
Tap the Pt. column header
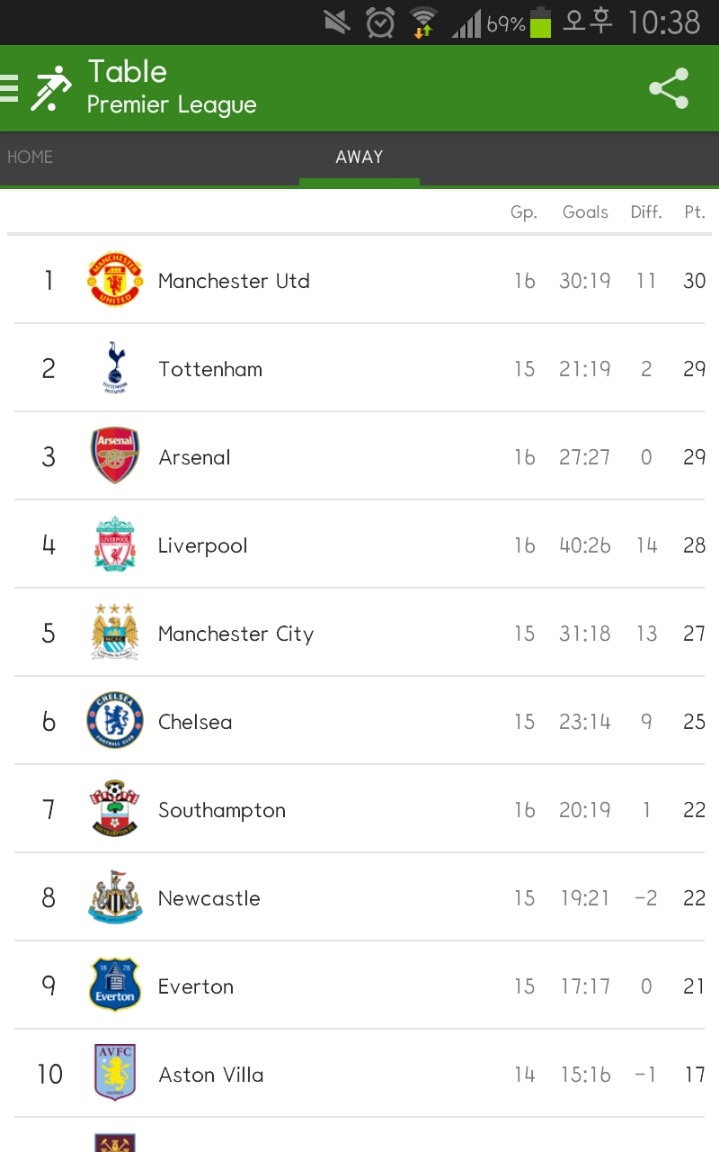click(695, 212)
